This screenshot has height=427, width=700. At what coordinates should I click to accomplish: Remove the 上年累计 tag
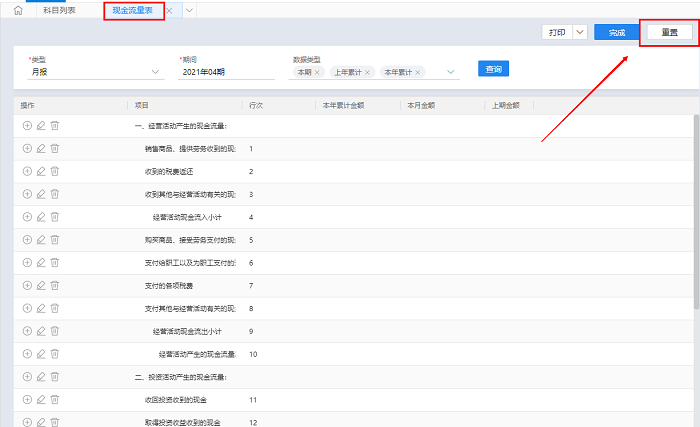point(367,72)
